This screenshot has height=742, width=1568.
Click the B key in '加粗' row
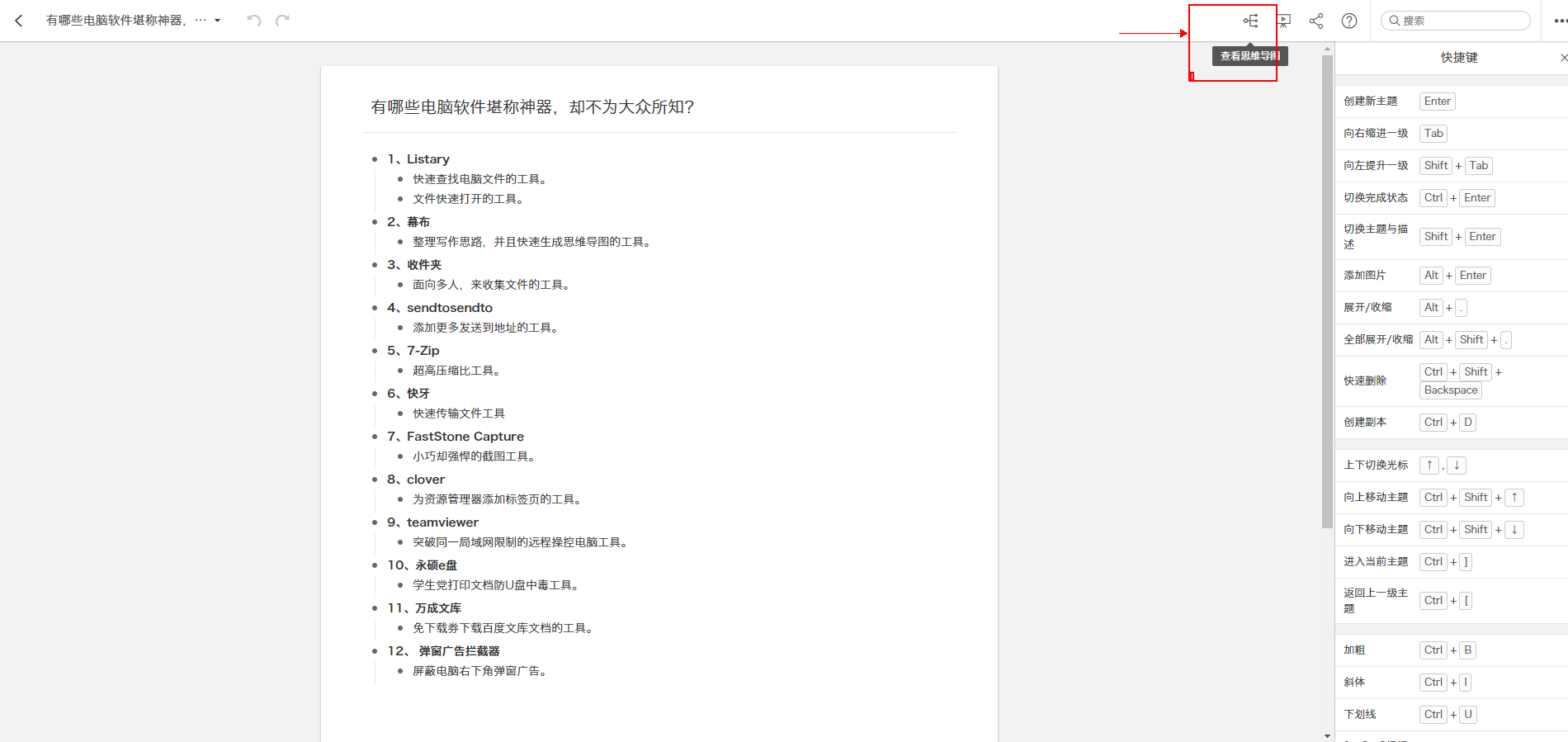pos(1468,650)
